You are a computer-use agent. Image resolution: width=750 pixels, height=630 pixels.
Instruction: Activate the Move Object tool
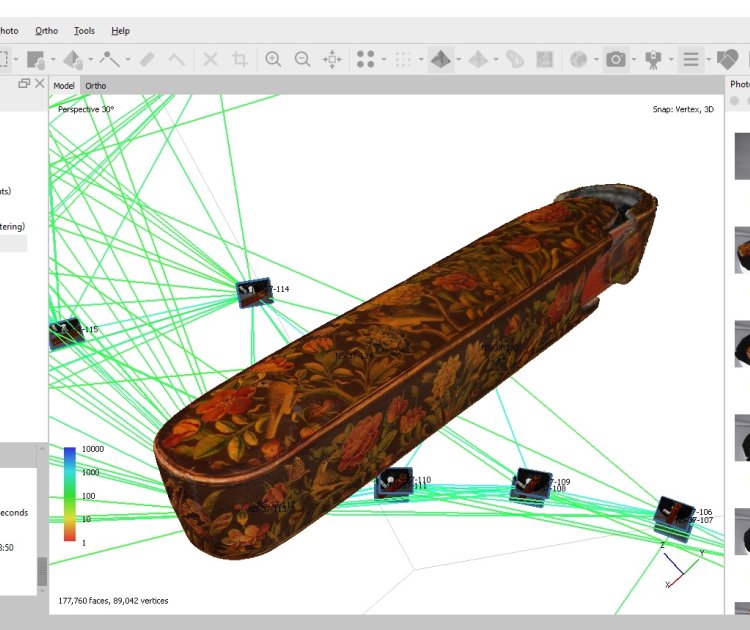tap(73, 59)
